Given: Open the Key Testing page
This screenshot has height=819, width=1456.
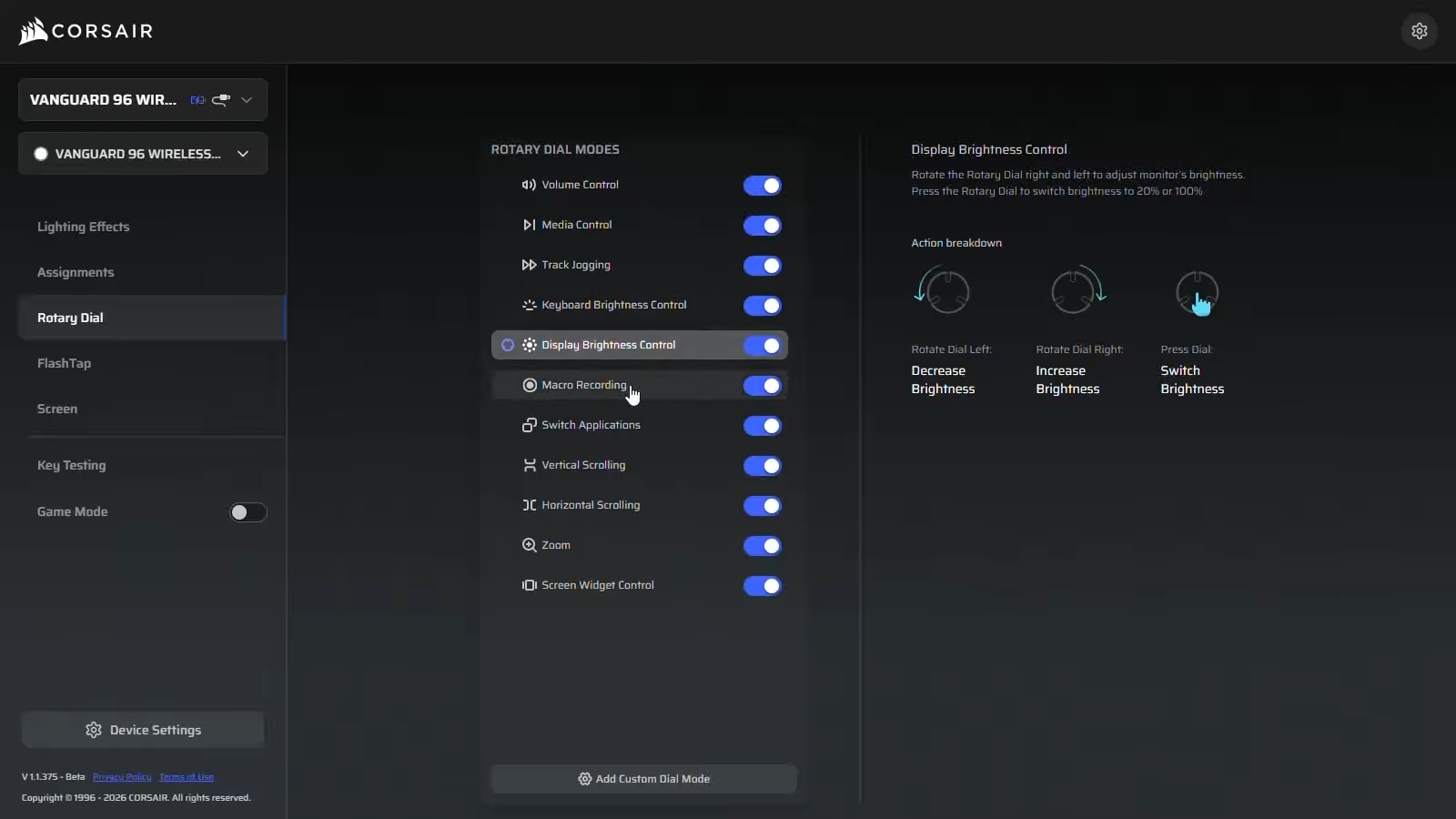Looking at the screenshot, I should coord(71,465).
